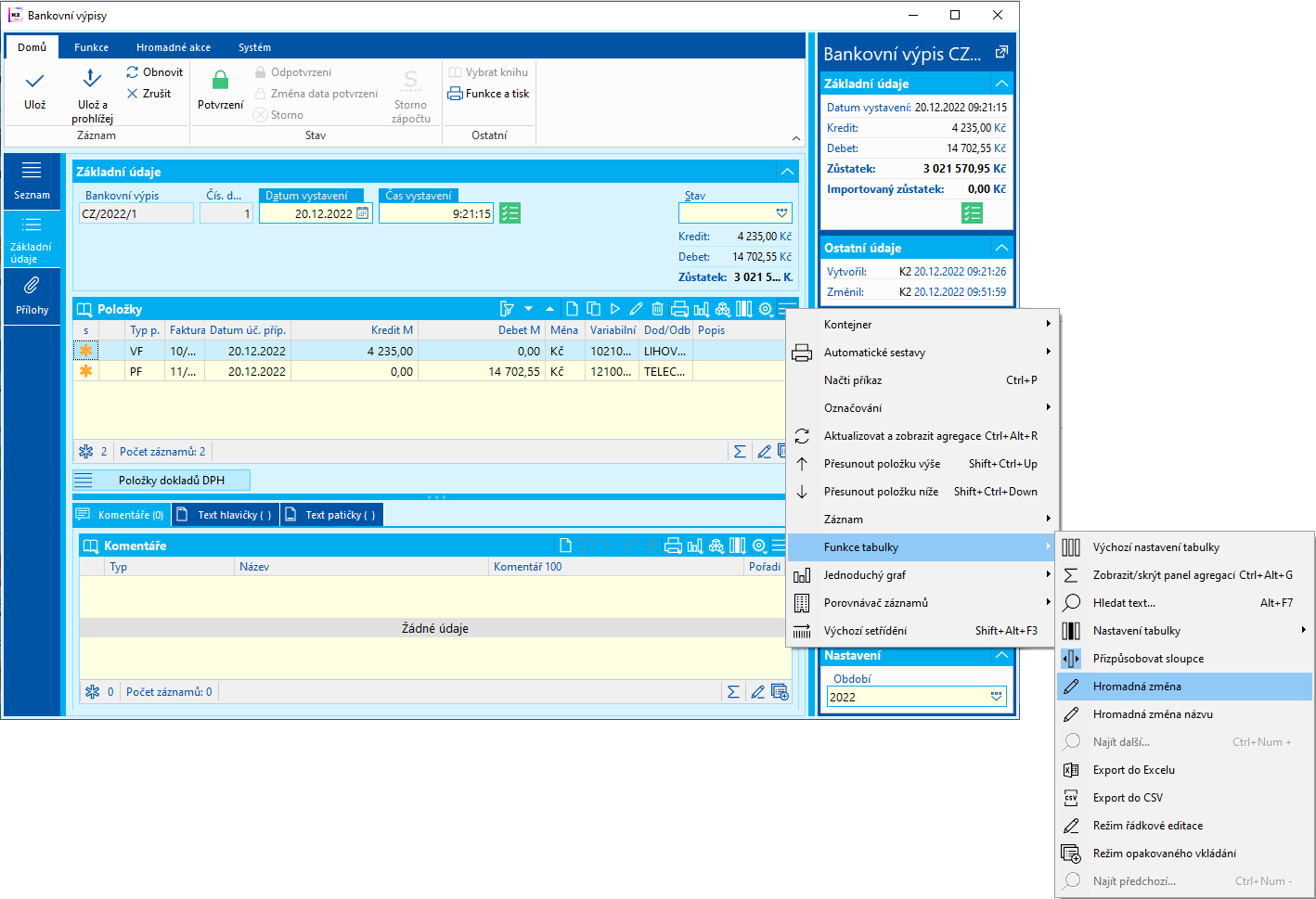This screenshot has height=899, width=1316.
Task: Select Hledat text... menu item
Action: coord(1184,603)
